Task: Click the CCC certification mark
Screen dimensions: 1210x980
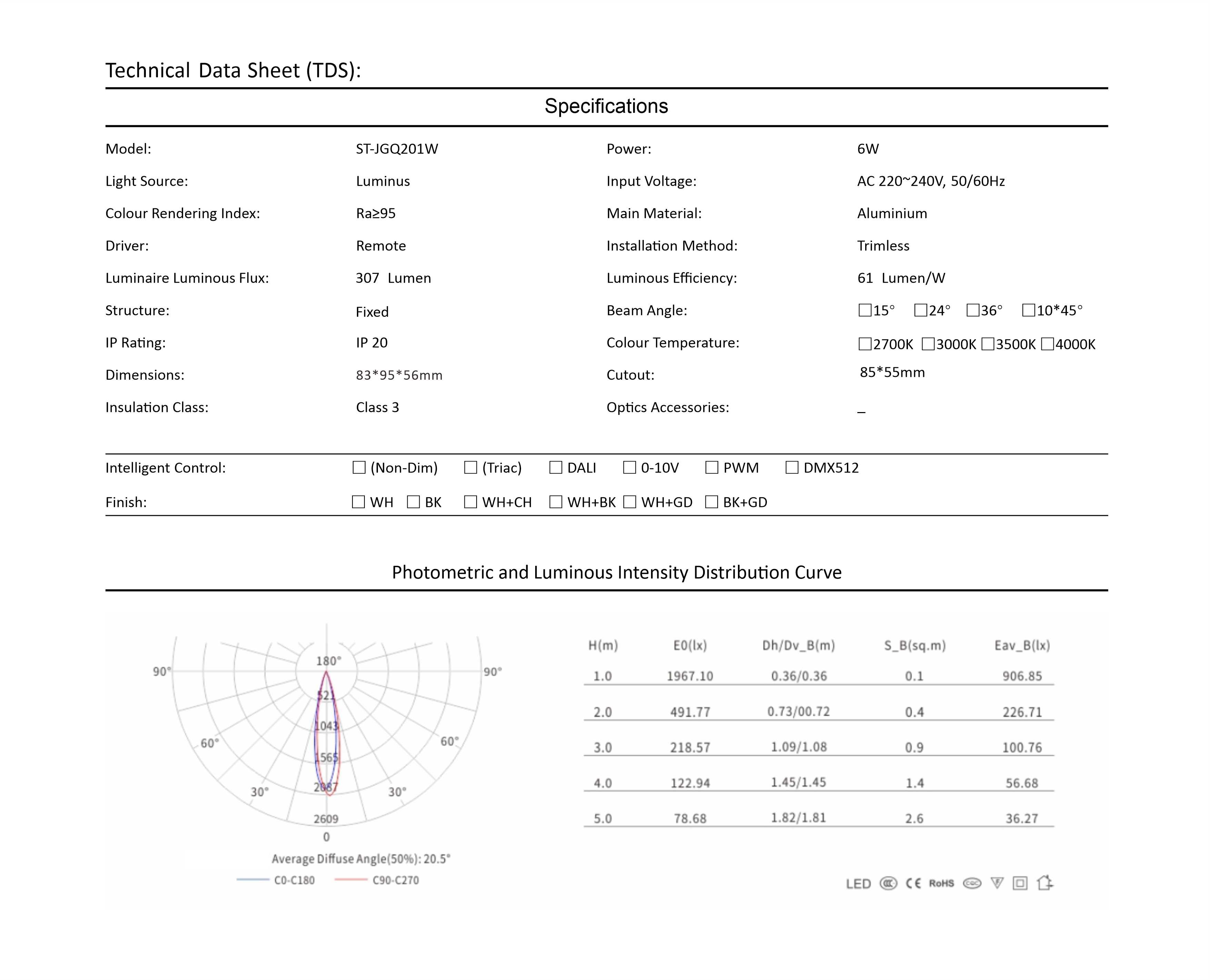Action: point(888,883)
